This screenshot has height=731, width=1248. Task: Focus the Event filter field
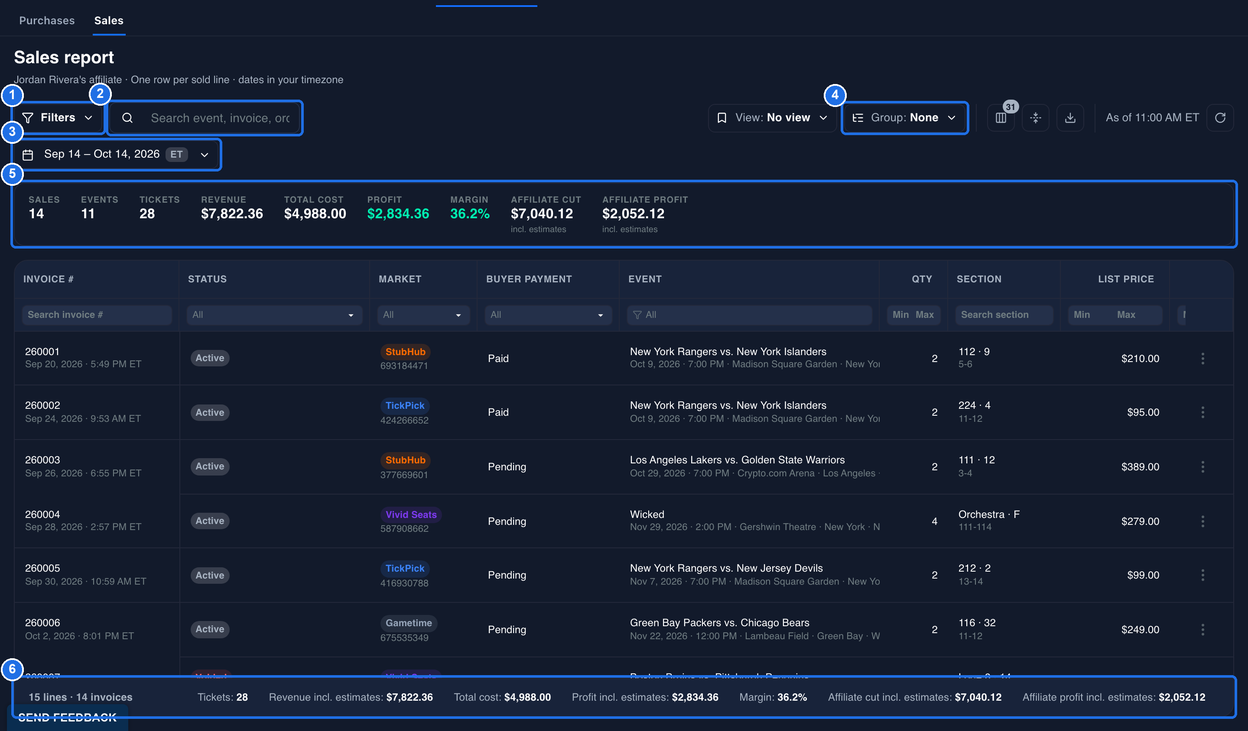click(x=749, y=315)
